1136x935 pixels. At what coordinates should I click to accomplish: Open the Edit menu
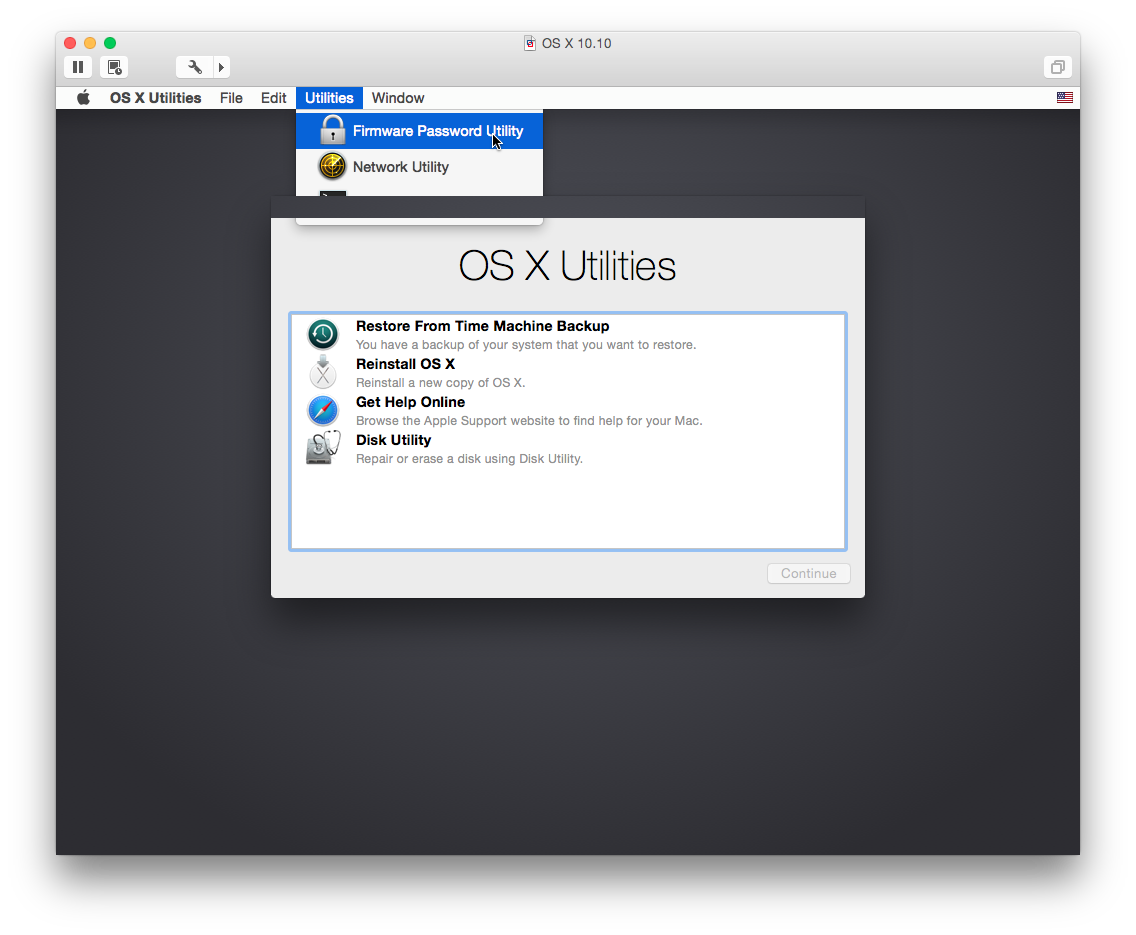point(273,98)
